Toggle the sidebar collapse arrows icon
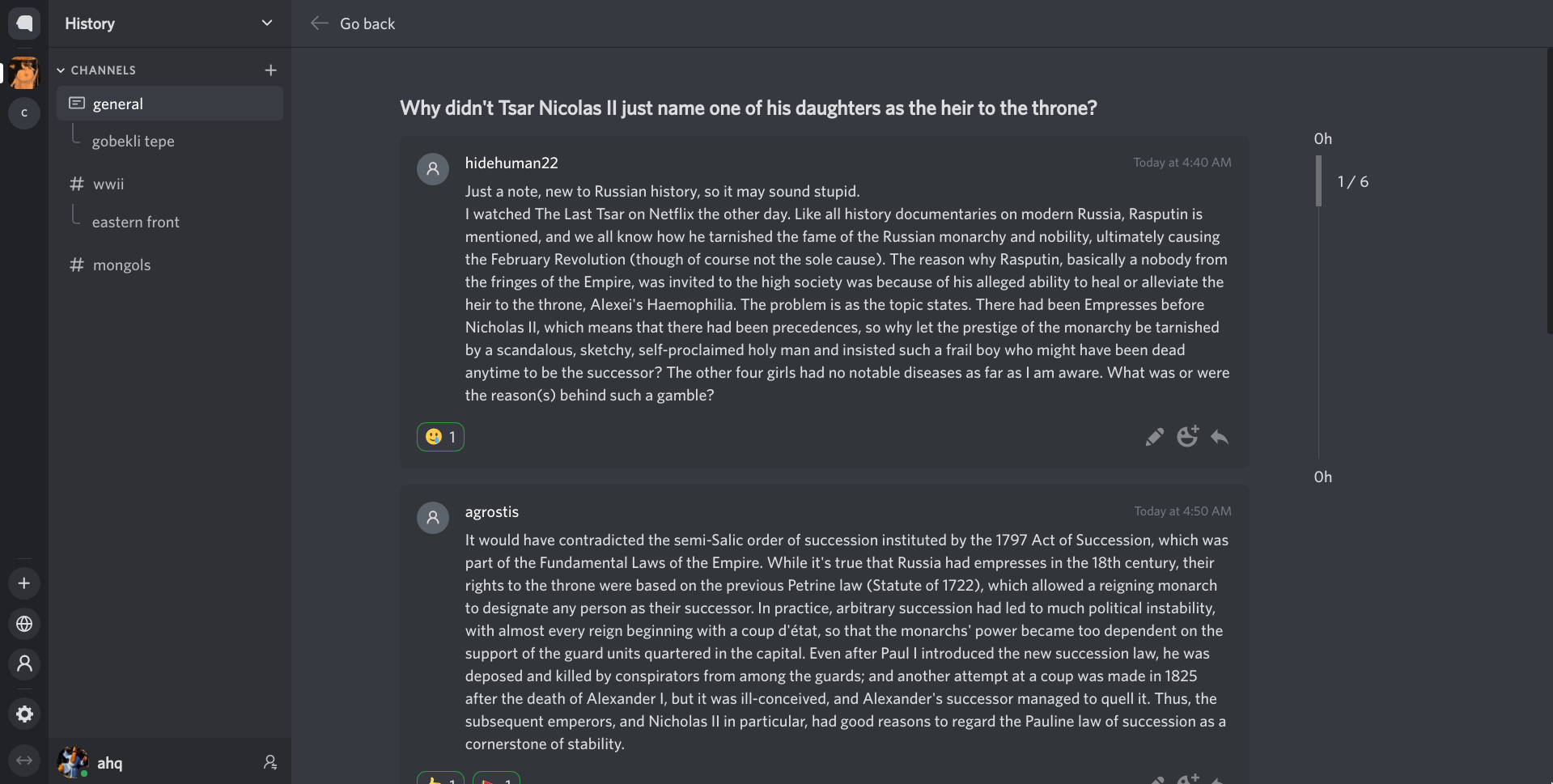 click(24, 761)
